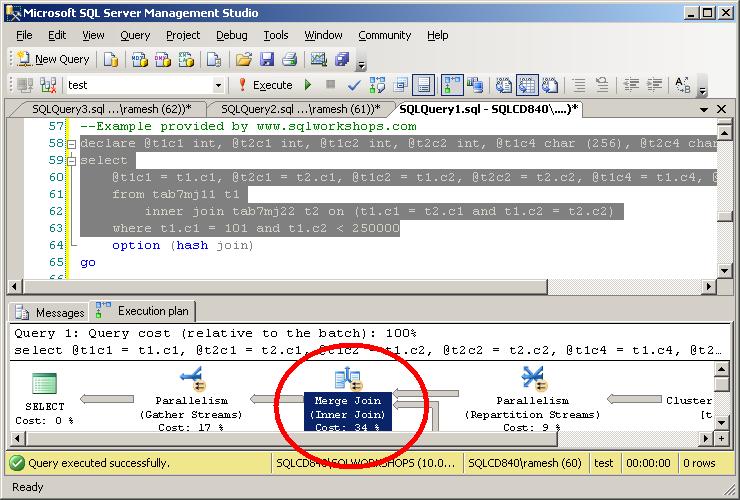This screenshot has width=740, height=500.
Task: Uncomment the selected lines
Action: coord(602,85)
